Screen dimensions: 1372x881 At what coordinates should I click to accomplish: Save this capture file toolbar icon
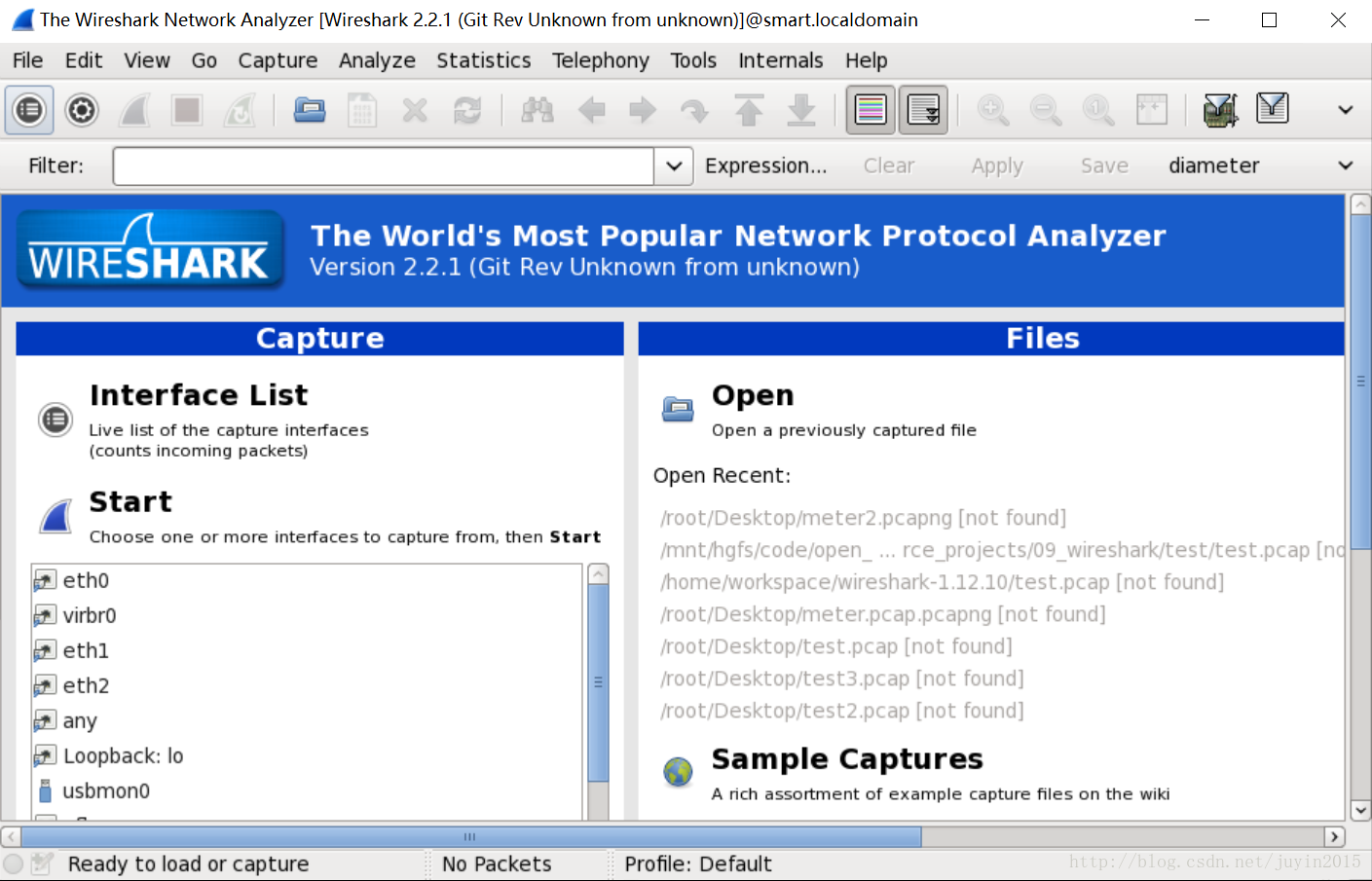coord(362,110)
